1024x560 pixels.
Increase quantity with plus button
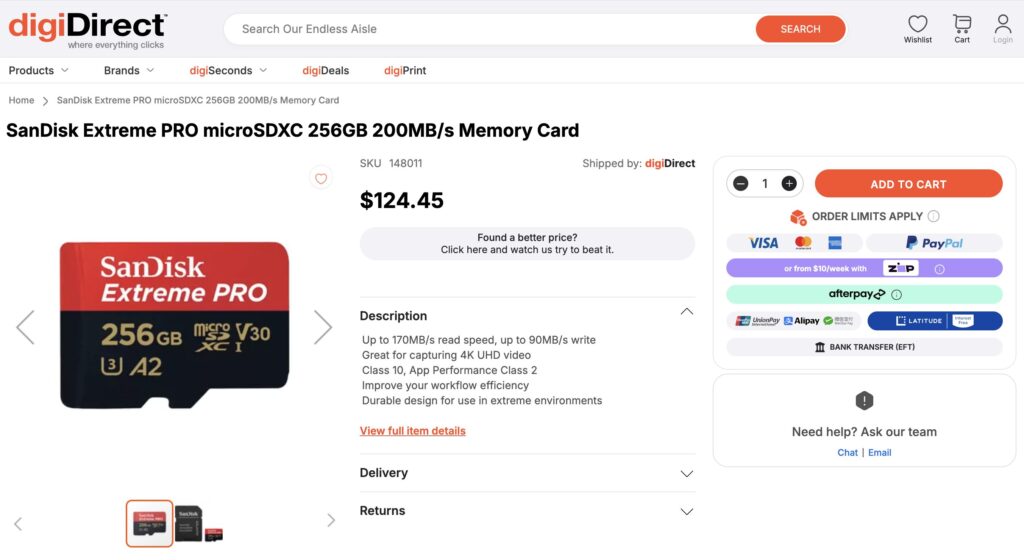tap(789, 184)
